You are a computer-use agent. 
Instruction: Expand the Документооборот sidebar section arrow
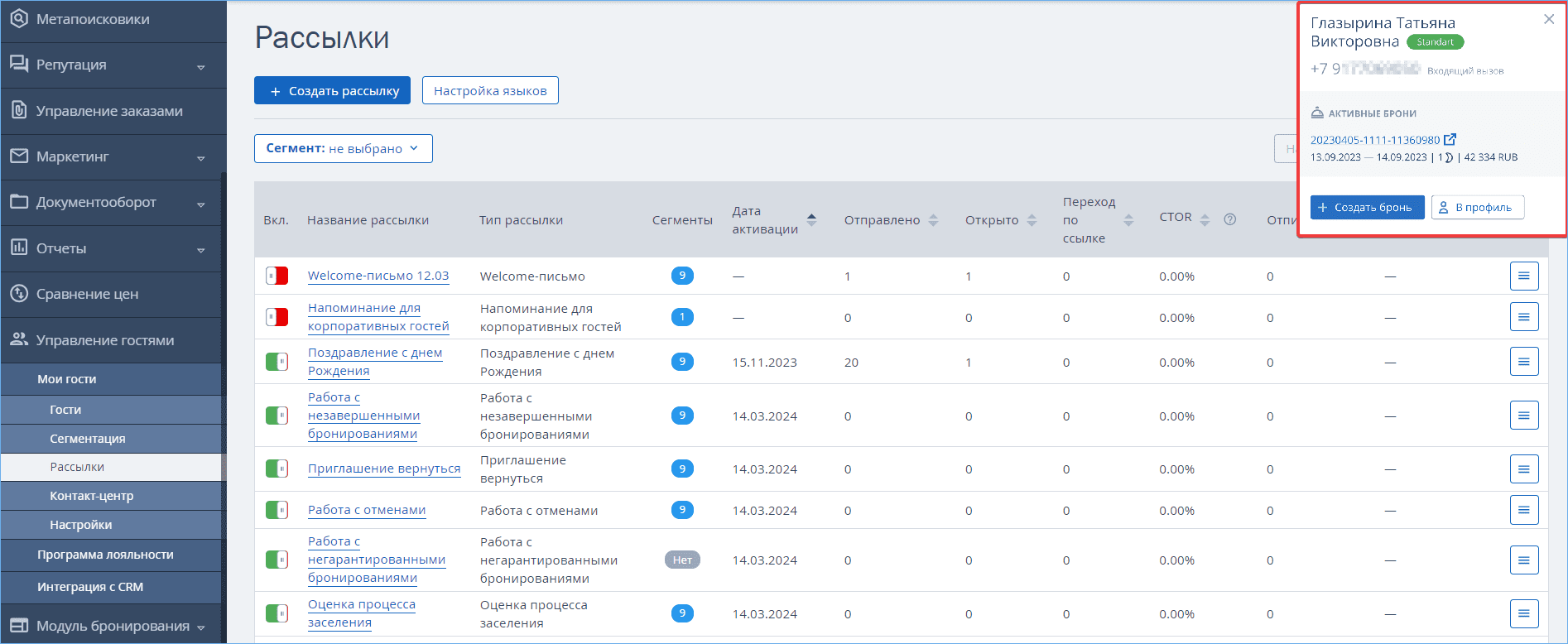201,204
